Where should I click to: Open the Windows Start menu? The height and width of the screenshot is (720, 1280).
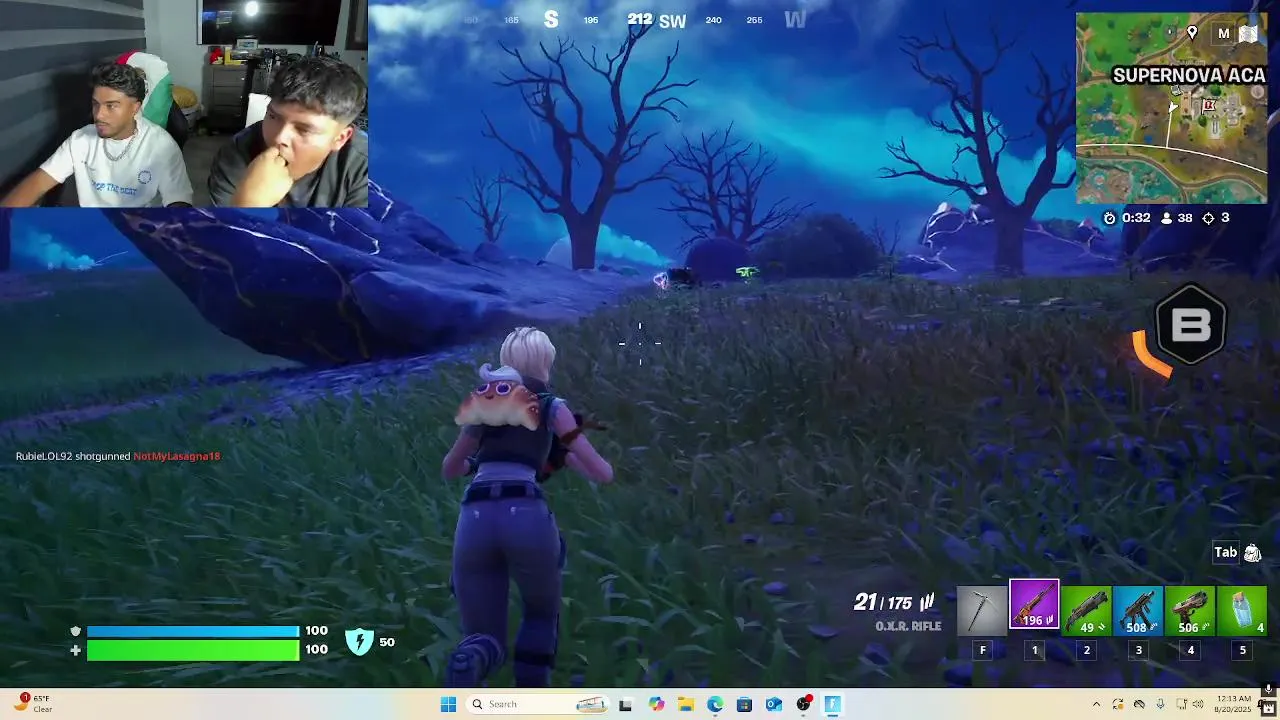tap(448, 704)
